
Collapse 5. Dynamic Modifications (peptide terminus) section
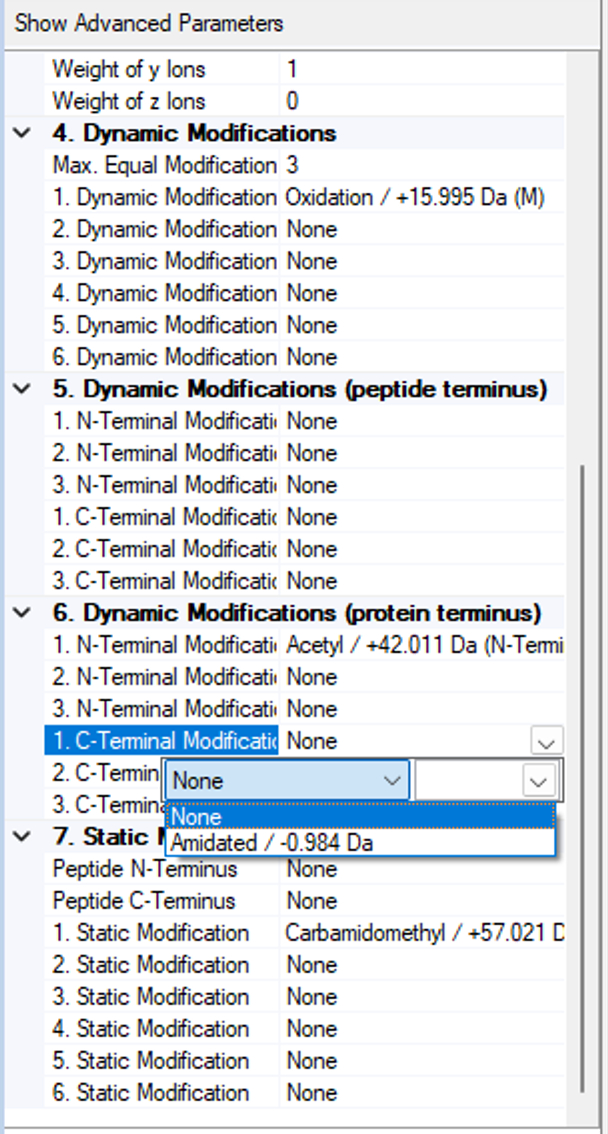(x=22, y=390)
